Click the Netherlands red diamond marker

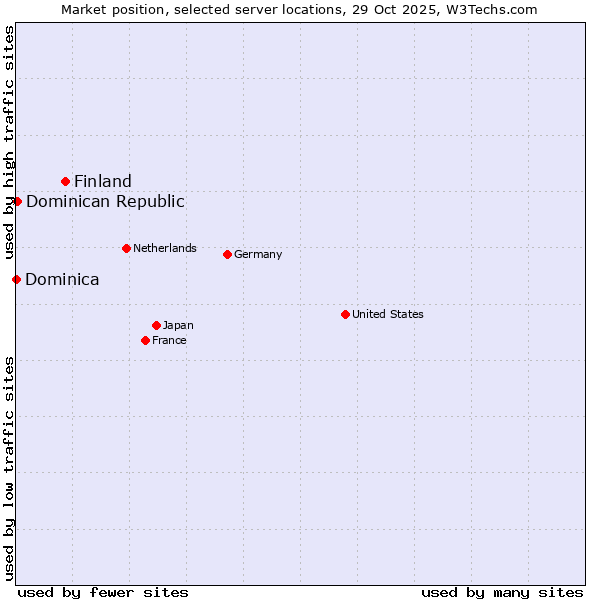[x=126, y=248]
